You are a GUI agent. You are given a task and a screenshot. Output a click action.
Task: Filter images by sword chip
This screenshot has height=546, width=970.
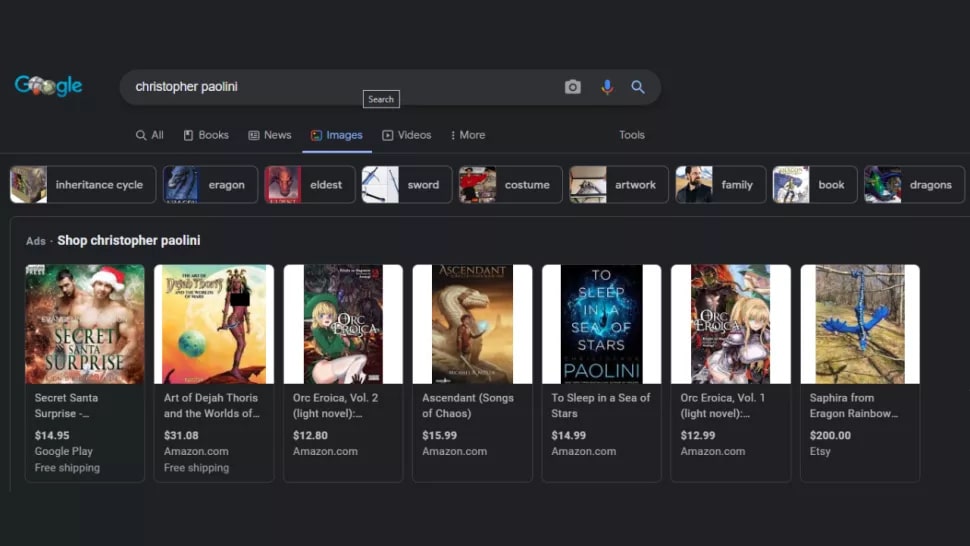(x=407, y=184)
